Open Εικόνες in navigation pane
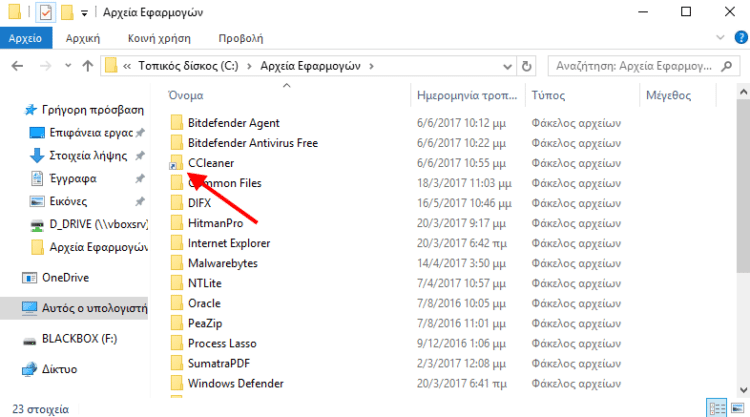 coord(68,201)
